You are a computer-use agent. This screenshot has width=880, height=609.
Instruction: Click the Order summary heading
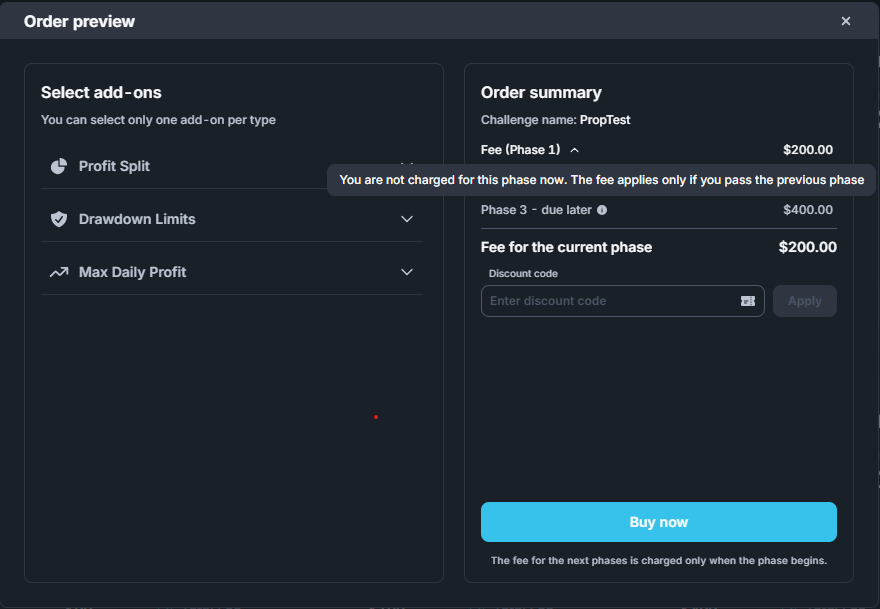(x=541, y=93)
